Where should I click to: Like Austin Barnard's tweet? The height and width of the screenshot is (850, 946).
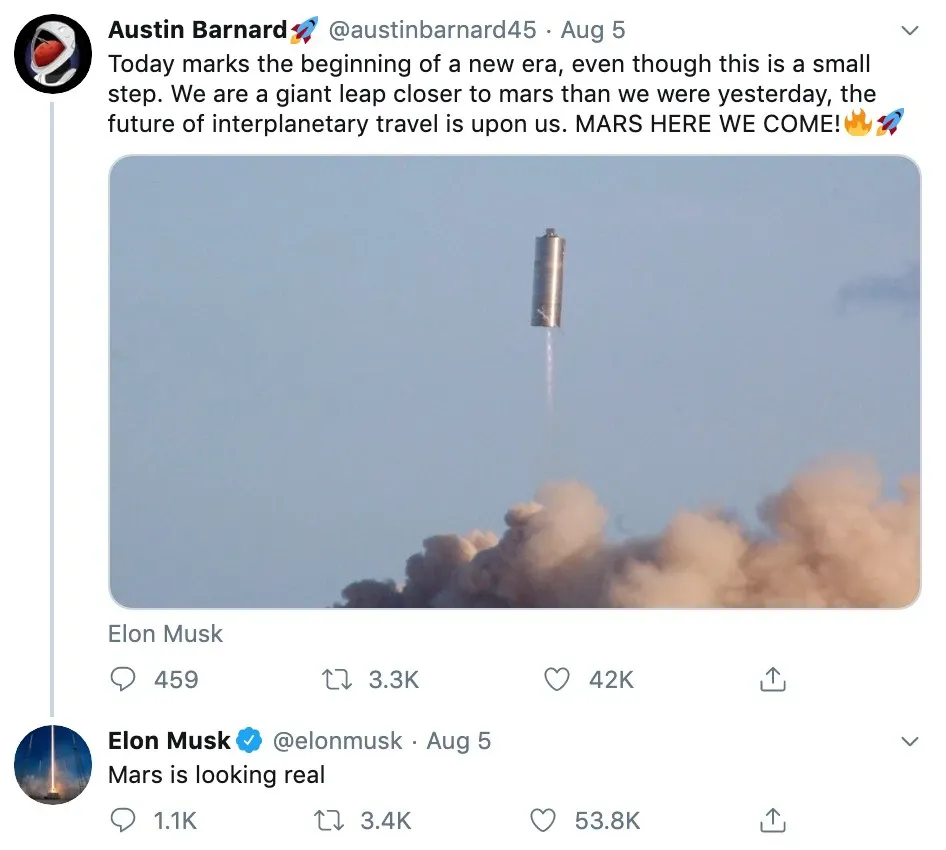point(557,680)
